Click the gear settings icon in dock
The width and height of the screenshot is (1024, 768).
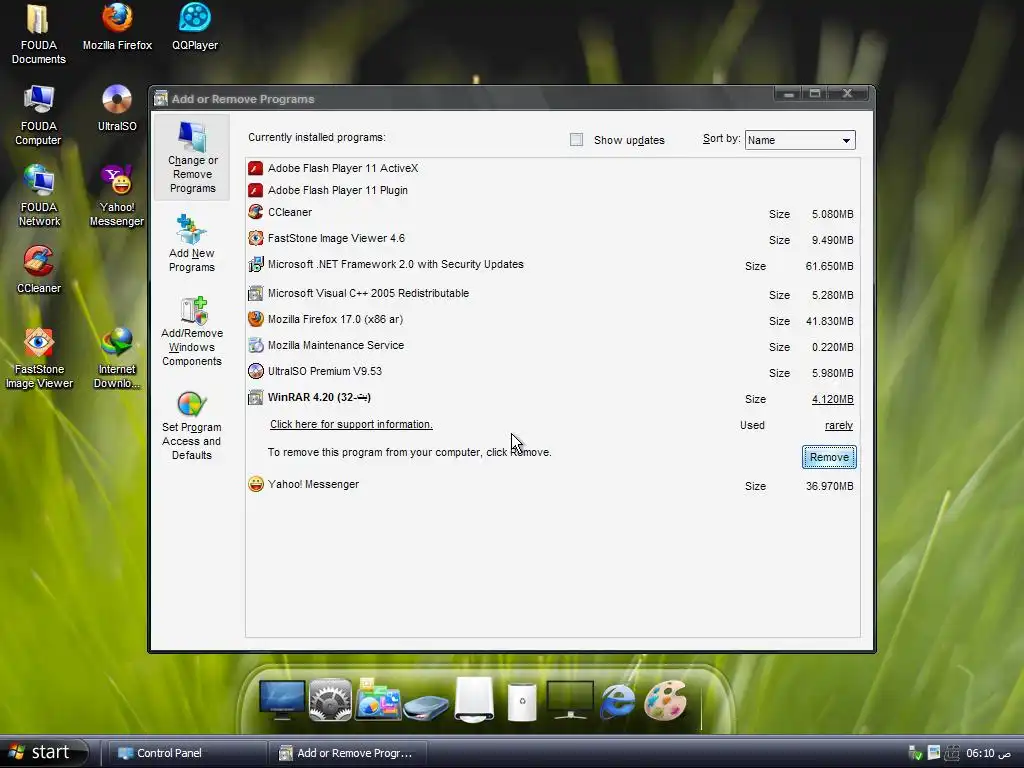[x=330, y=700]
